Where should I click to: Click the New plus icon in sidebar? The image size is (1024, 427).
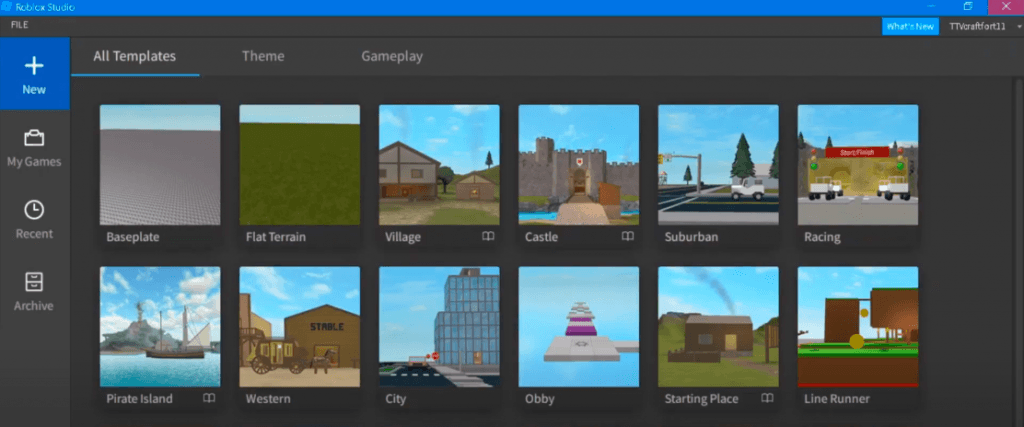(x=34, y=65)
